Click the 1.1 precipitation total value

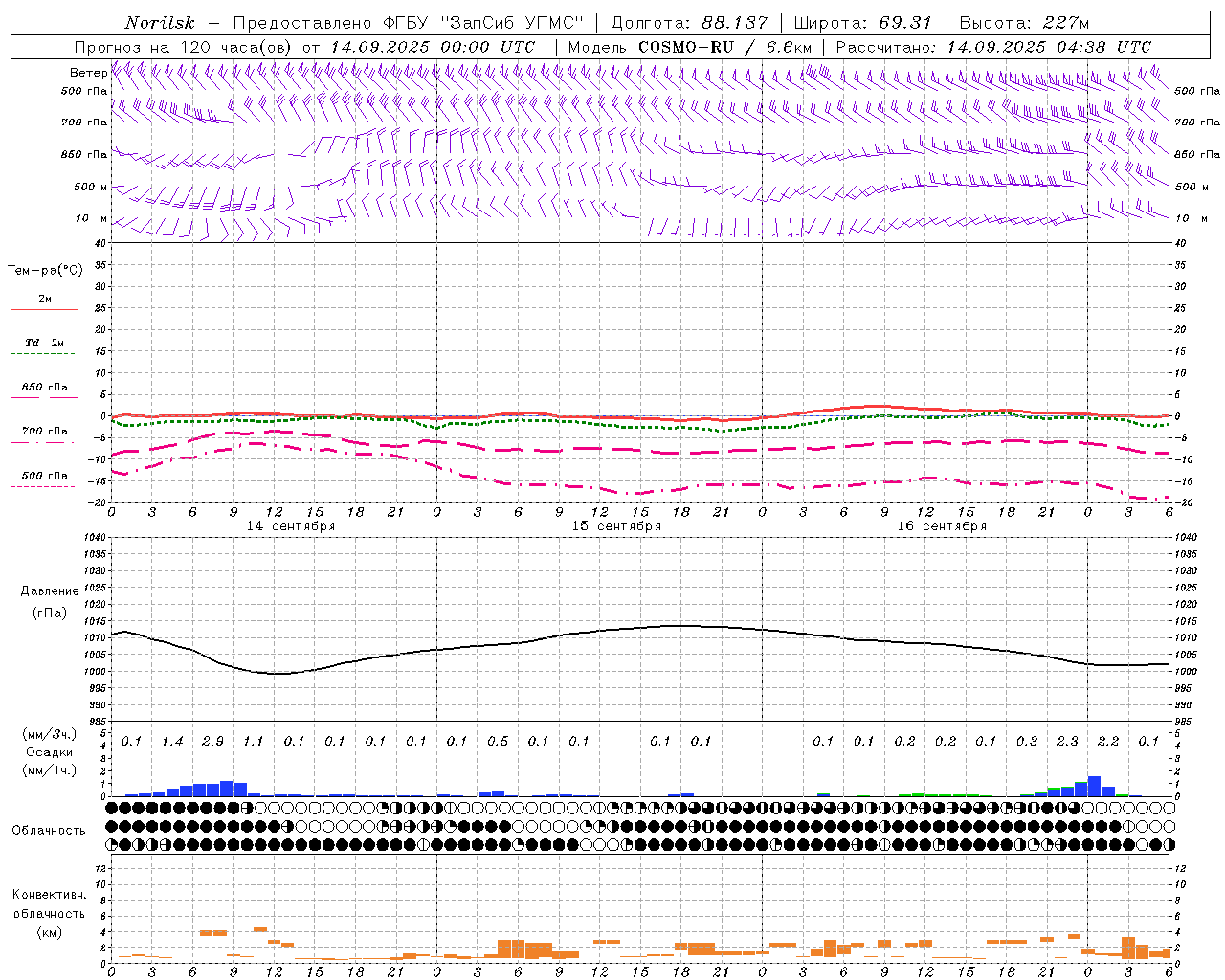[254, 742]
